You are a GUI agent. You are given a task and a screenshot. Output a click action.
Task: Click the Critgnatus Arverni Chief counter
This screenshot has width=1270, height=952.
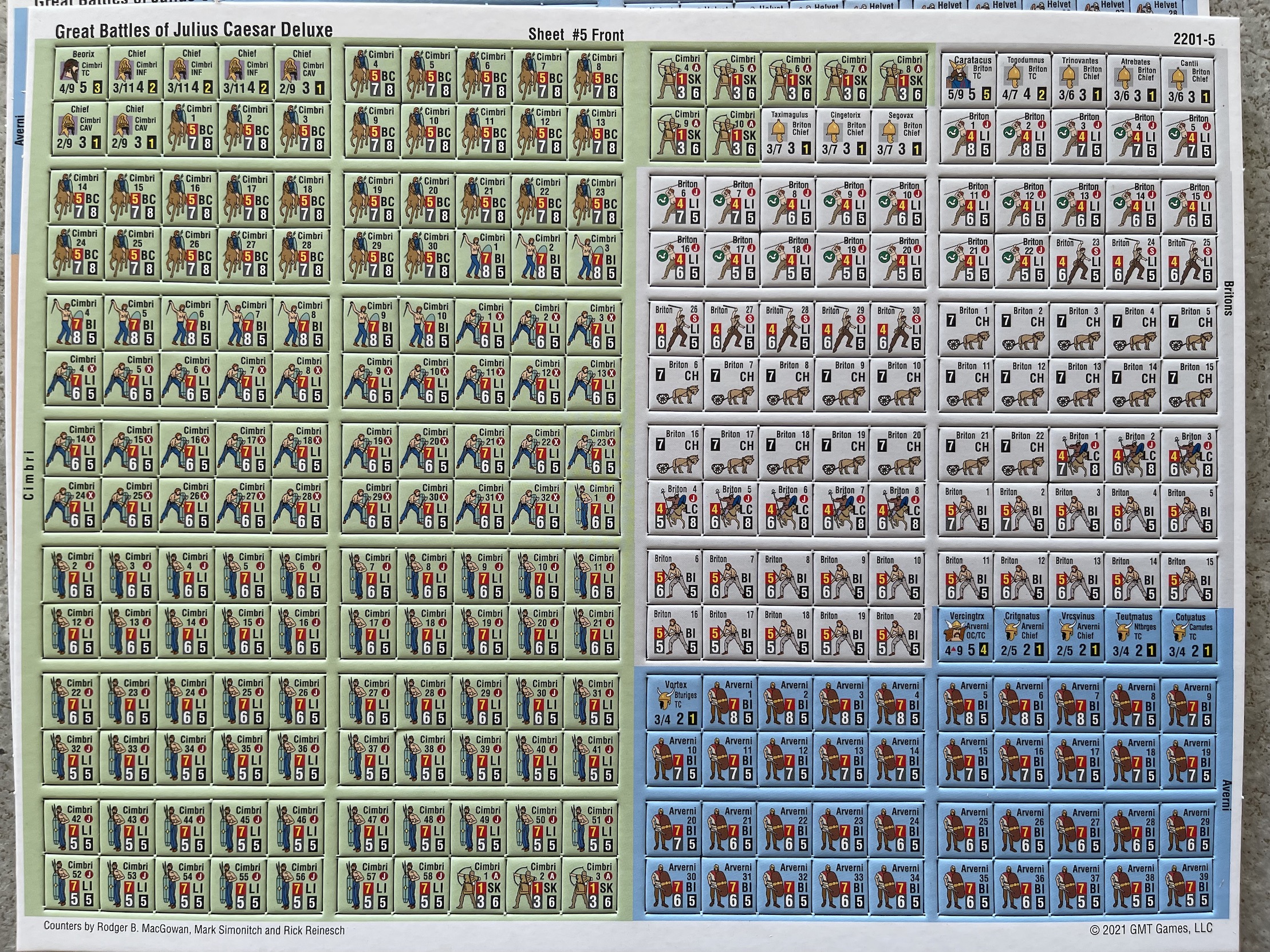click(x=1021, y=635)
